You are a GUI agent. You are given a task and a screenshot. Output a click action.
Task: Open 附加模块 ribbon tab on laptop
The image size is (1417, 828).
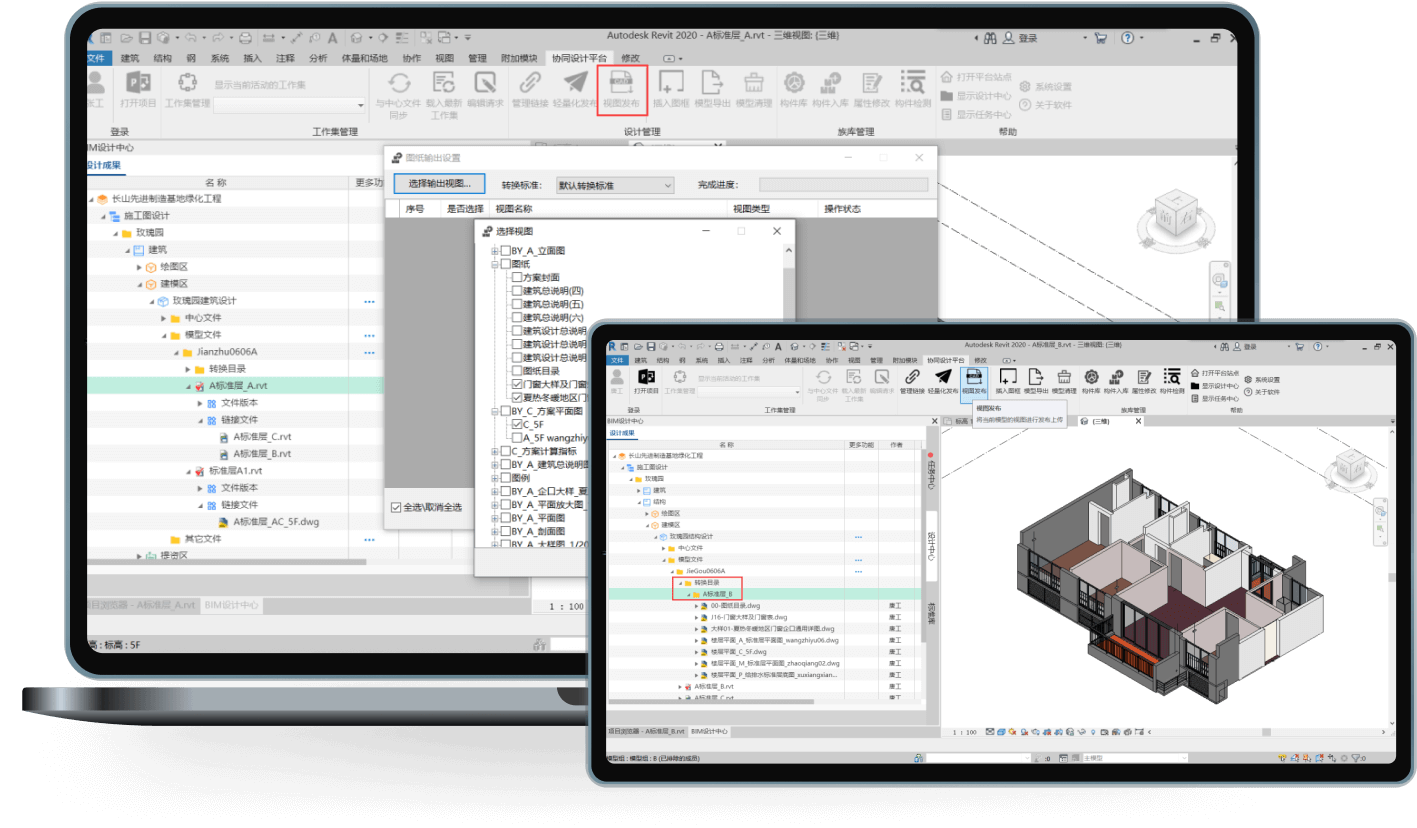[519, 58]
